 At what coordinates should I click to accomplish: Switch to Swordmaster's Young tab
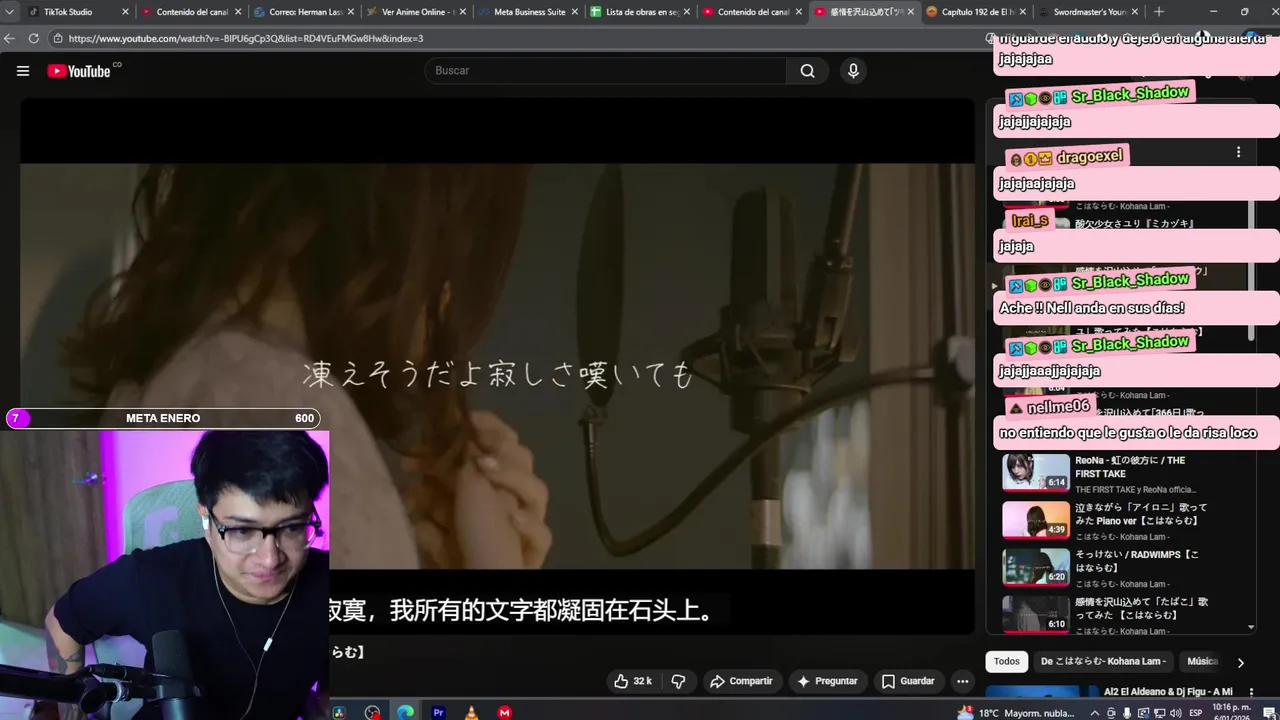click(1089, 12)
